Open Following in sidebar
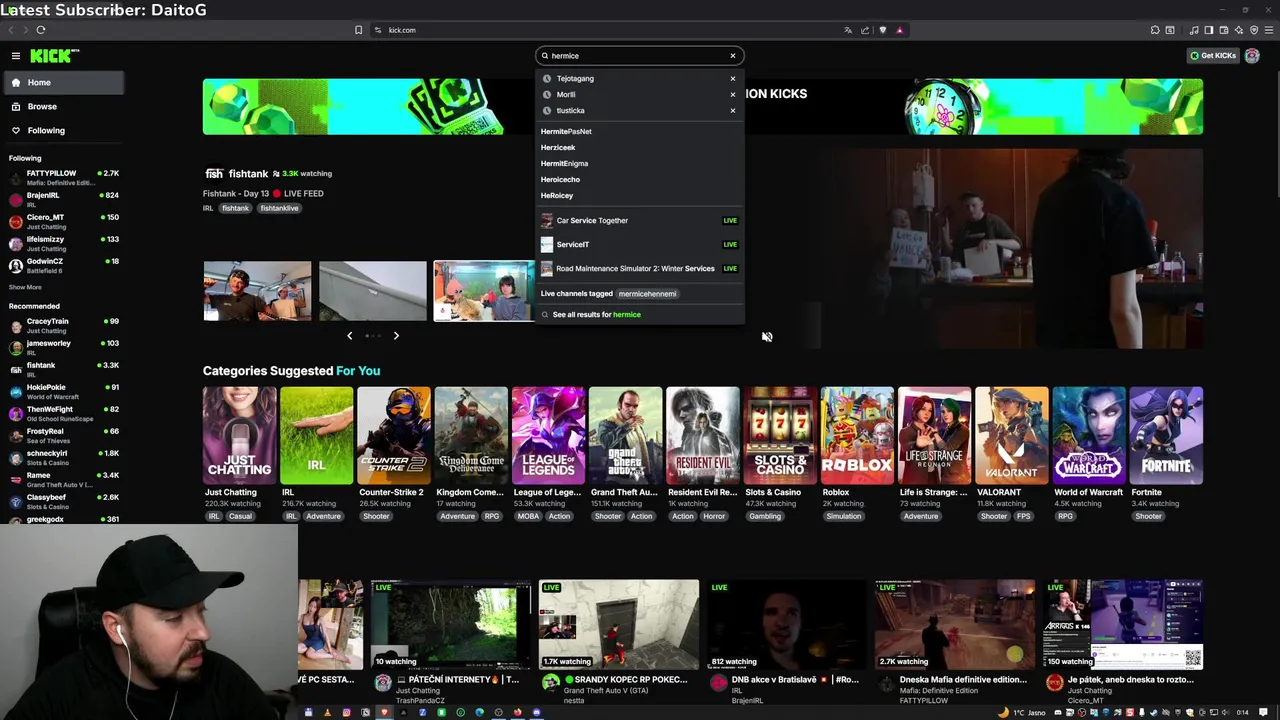 tap(63, 130)
